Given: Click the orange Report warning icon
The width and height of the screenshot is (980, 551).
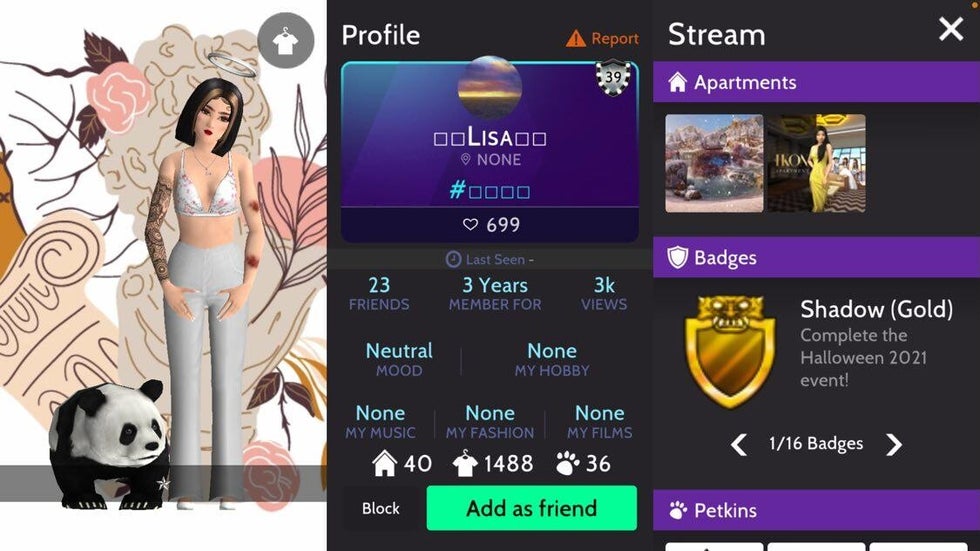Looking at the screenshot, I should (576, 39).
